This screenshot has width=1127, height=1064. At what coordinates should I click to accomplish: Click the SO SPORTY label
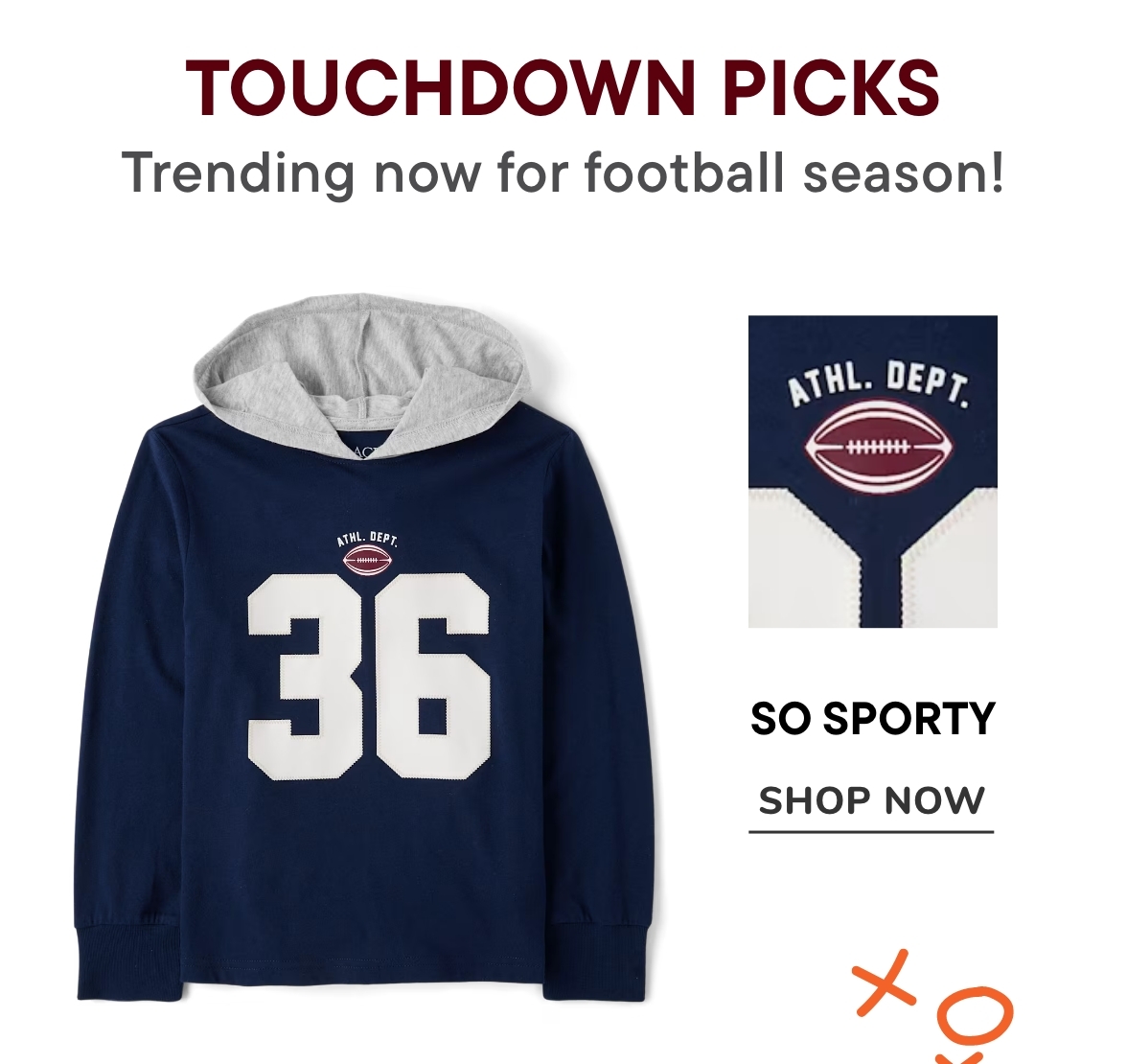pyautogui.click(x=872, y=718)
